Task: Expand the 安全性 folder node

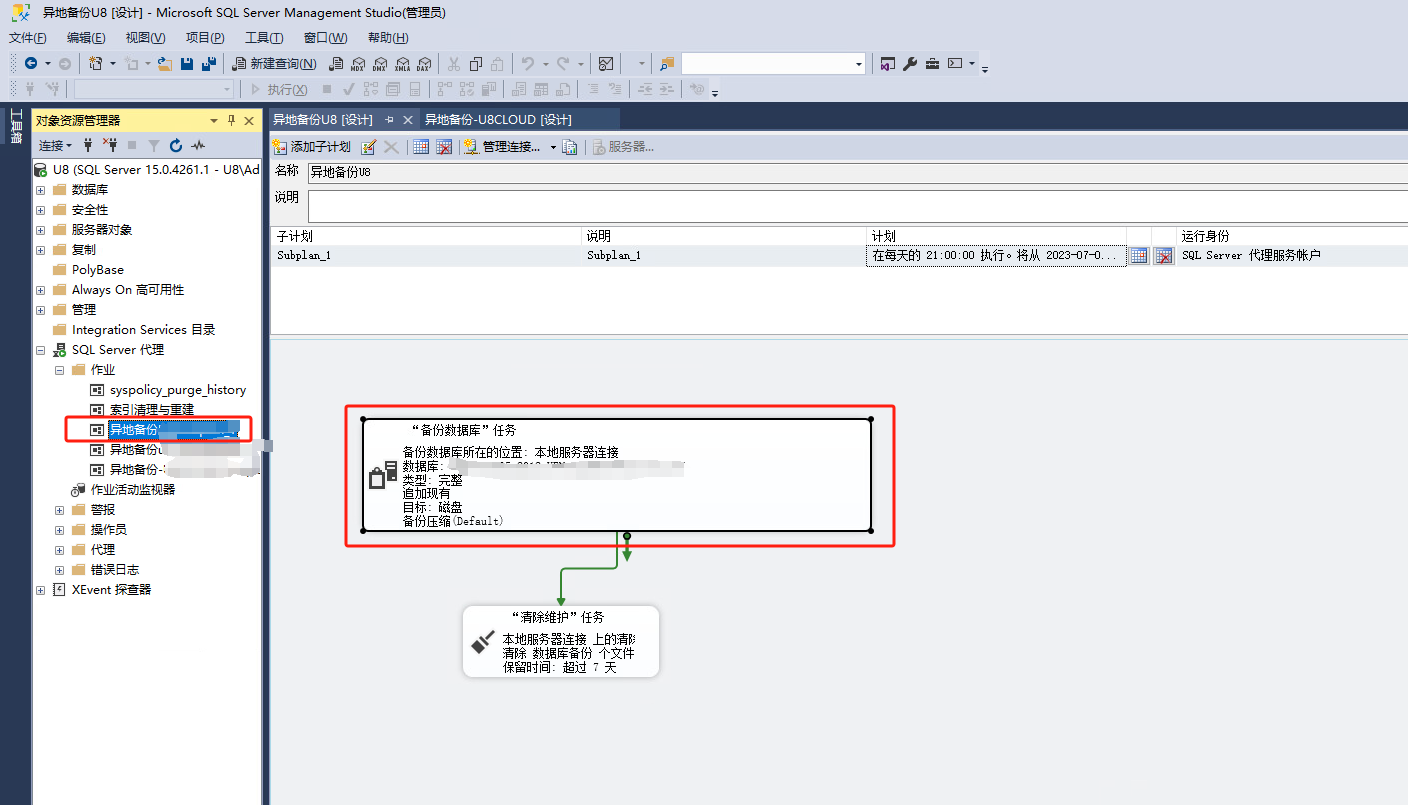Action: click(x=40, y=210)
